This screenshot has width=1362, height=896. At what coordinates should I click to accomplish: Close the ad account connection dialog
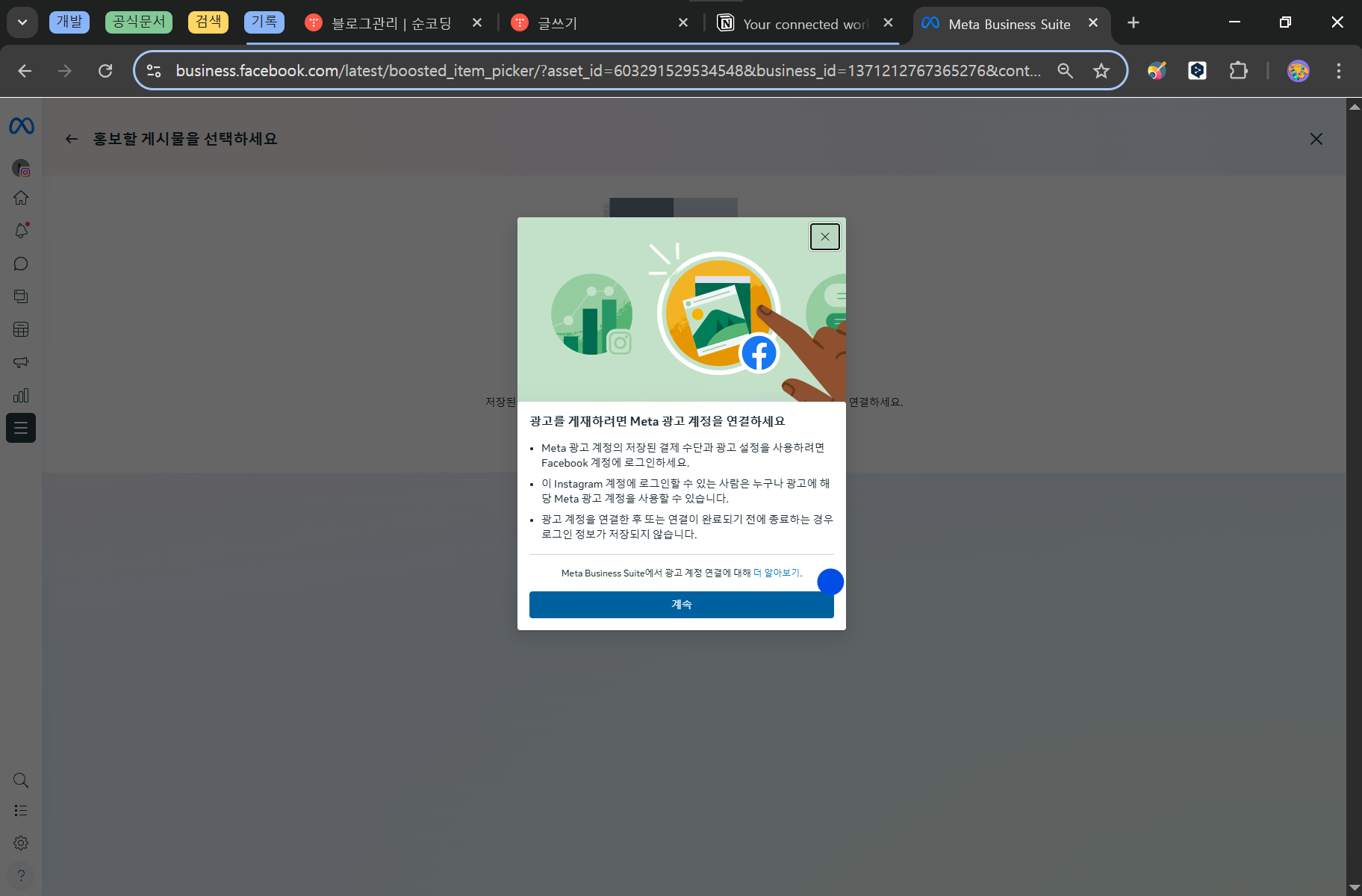[x=825, y=237]
